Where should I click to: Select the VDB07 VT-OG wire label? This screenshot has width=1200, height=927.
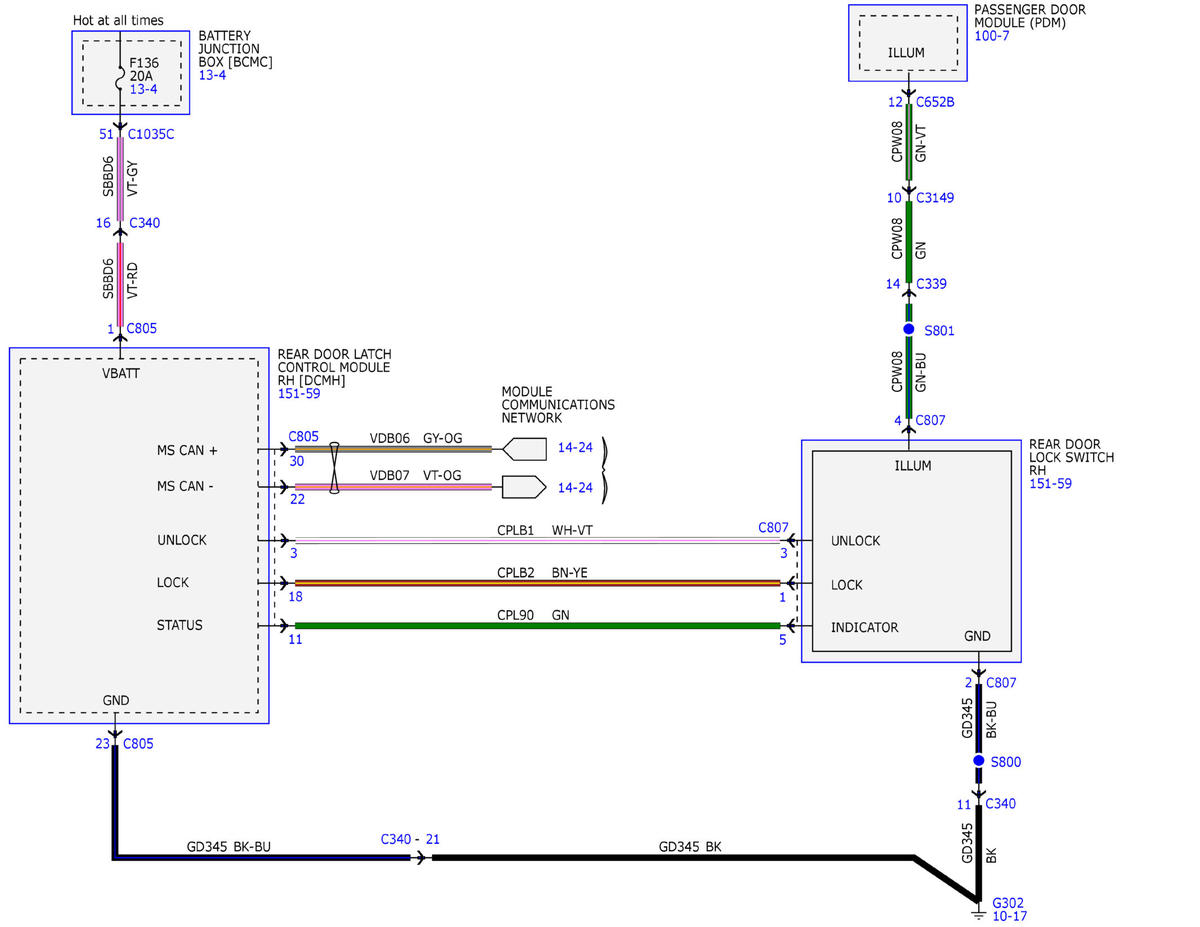click(416, 475)
